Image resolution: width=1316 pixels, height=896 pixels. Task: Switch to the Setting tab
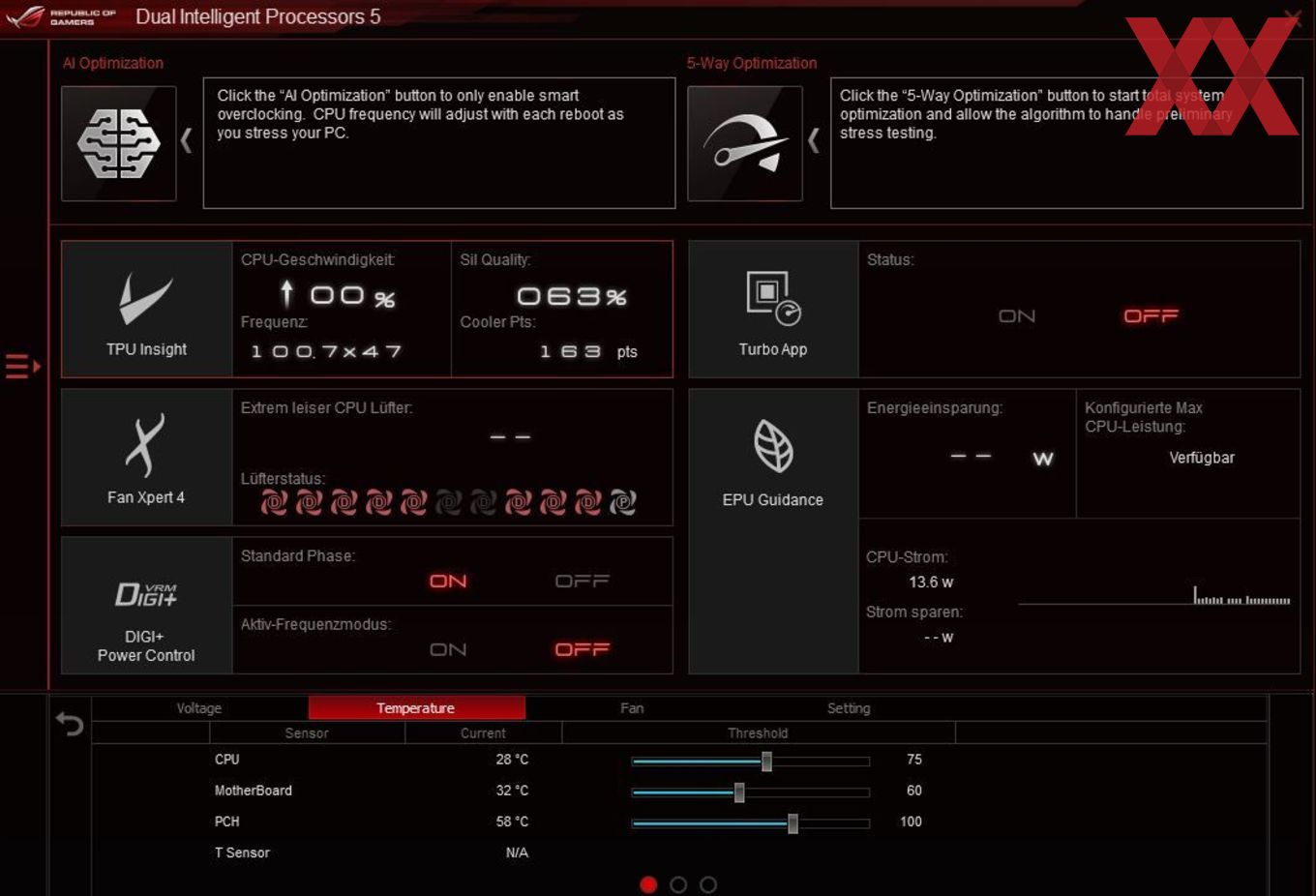click(849, 708)
